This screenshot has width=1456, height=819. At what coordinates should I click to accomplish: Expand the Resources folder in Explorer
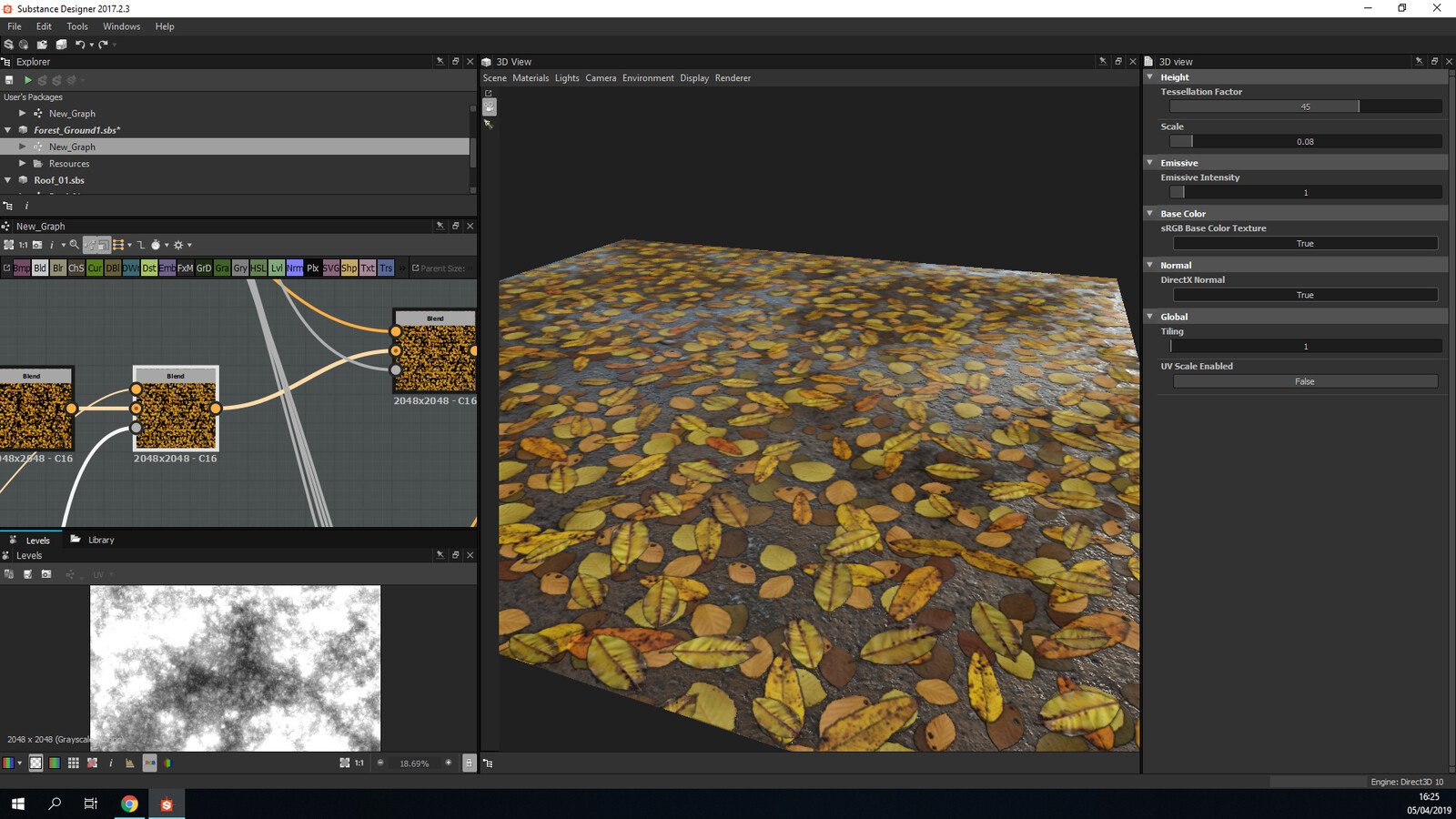click(23, 164)
